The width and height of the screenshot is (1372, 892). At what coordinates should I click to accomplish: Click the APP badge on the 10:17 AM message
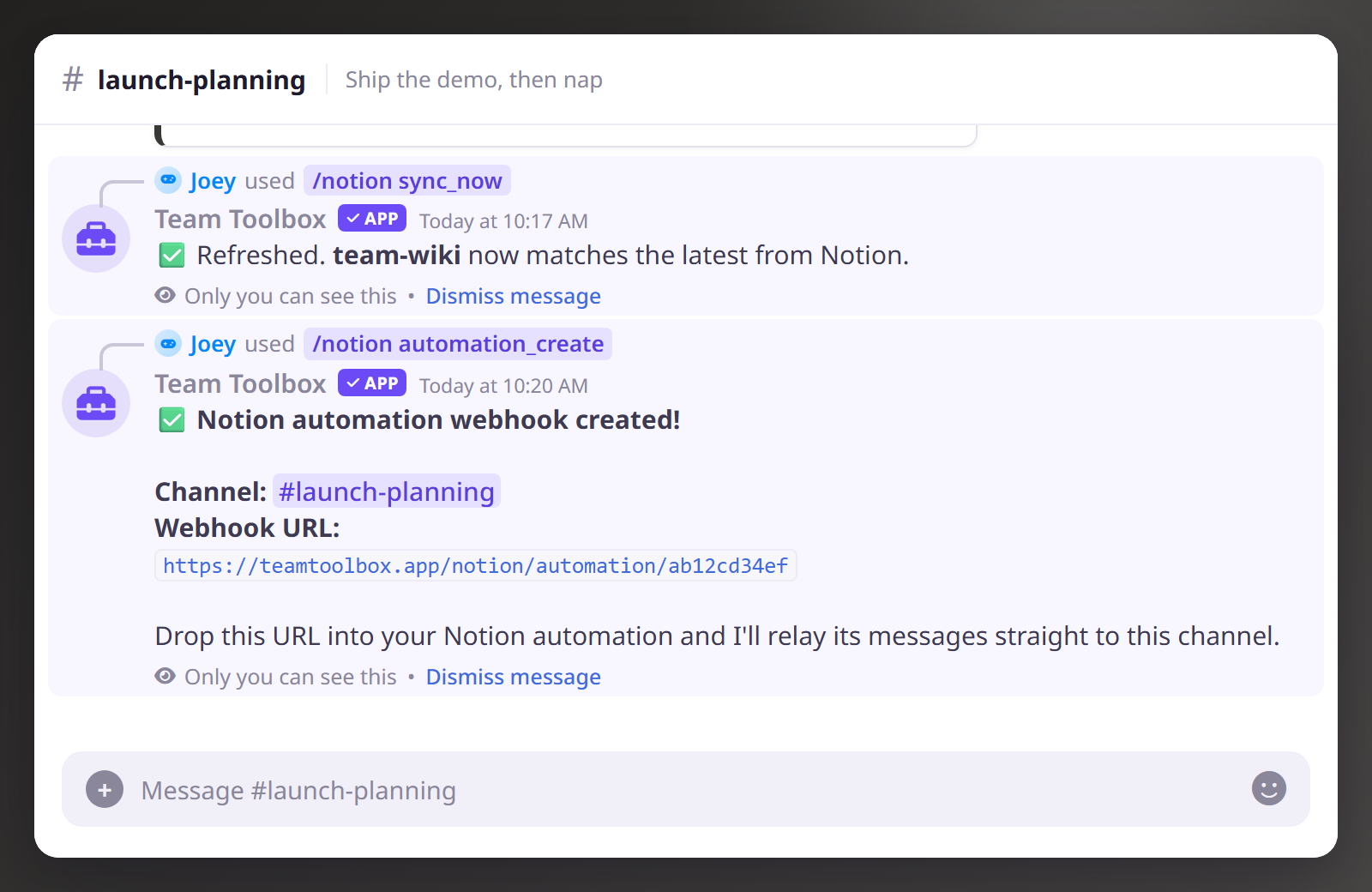[x=372, y=219]
